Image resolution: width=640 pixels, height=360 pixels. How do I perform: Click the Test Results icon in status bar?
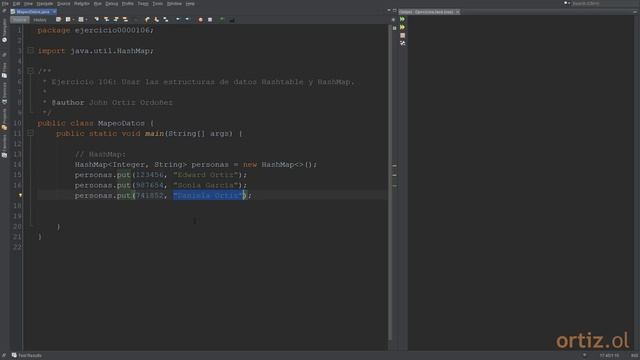[14, 356]
